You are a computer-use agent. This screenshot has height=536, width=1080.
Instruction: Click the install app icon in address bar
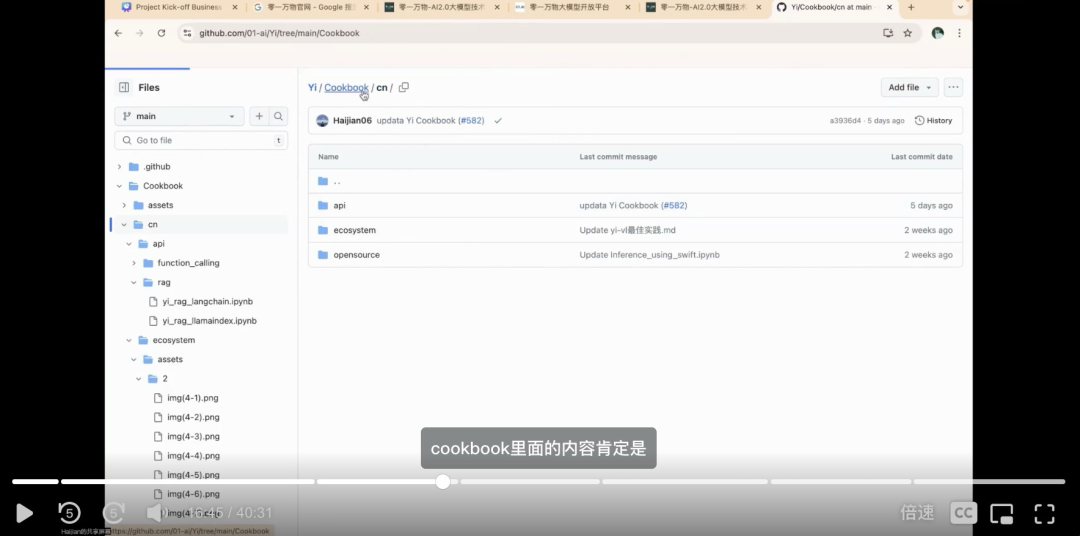tap(888, 33)
